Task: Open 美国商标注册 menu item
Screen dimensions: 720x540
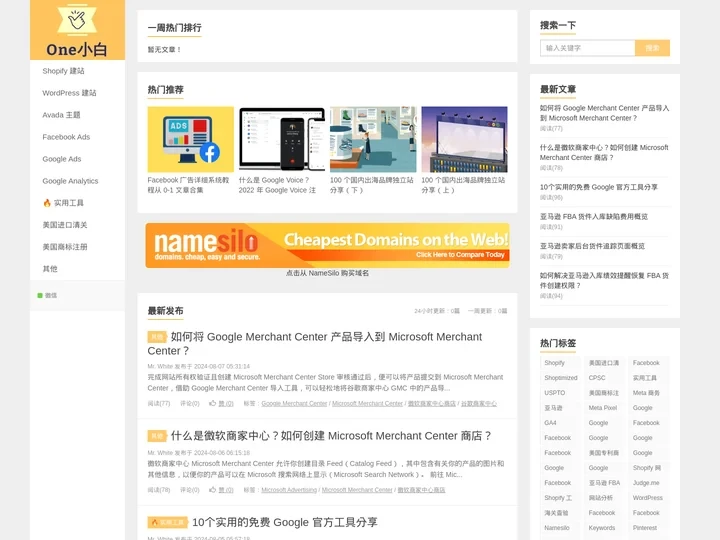Action: [65, 247]
